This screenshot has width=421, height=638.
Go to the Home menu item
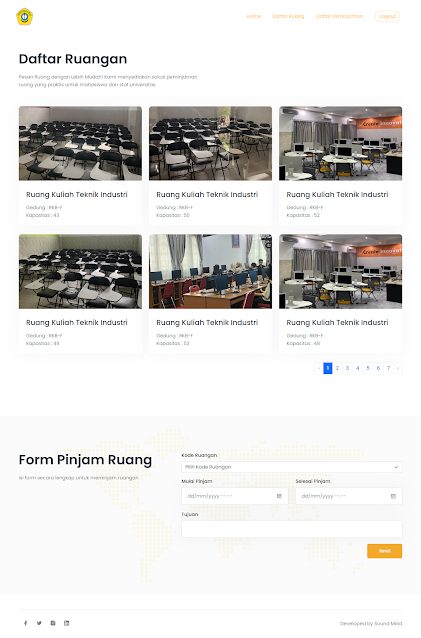click(253, 16)
